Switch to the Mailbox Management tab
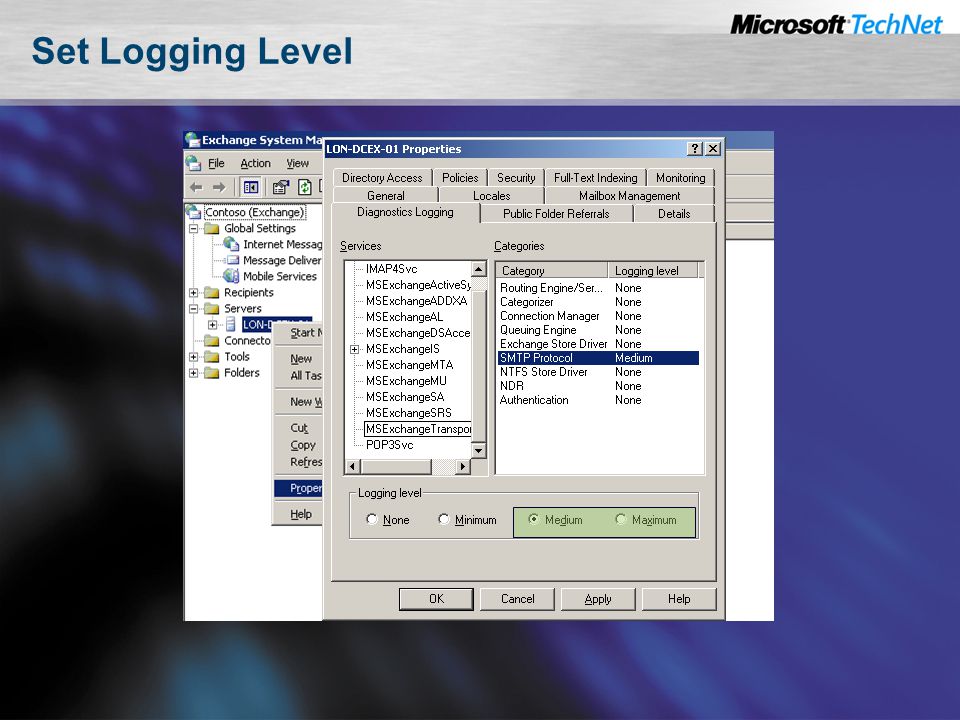 pos(629,196)
